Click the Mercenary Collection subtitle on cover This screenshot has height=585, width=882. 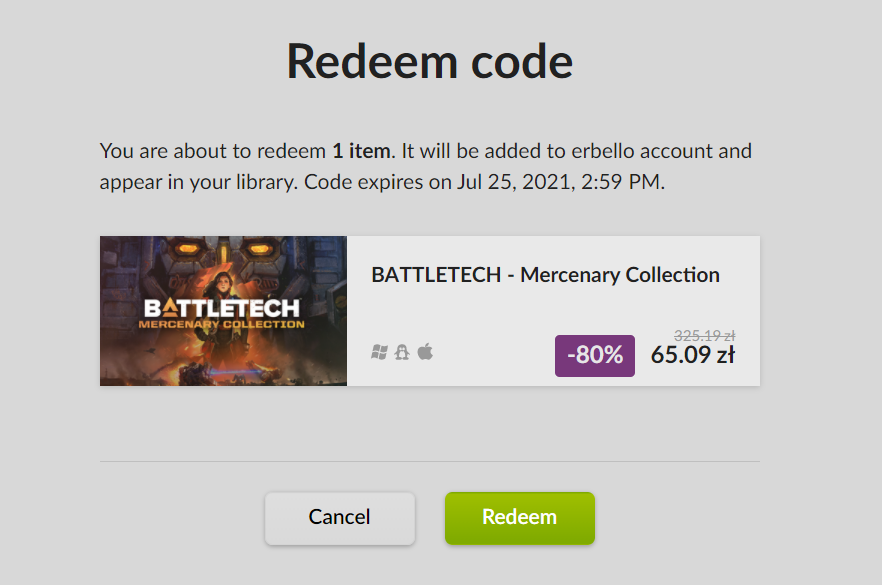point(222,324)
